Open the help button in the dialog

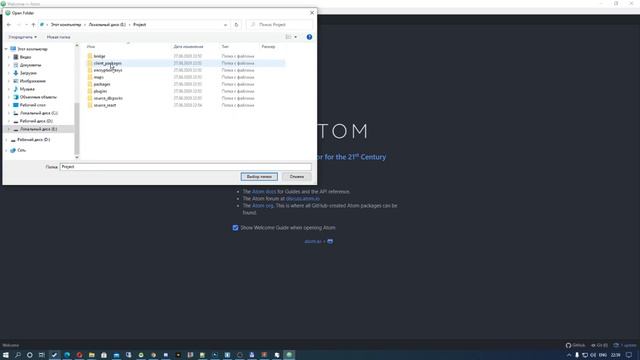coord(309,37)
